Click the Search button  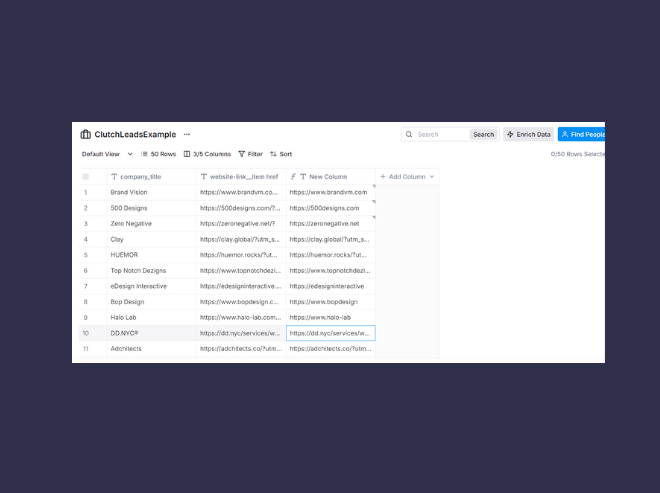pyautogui.click(x=484, y=134)
